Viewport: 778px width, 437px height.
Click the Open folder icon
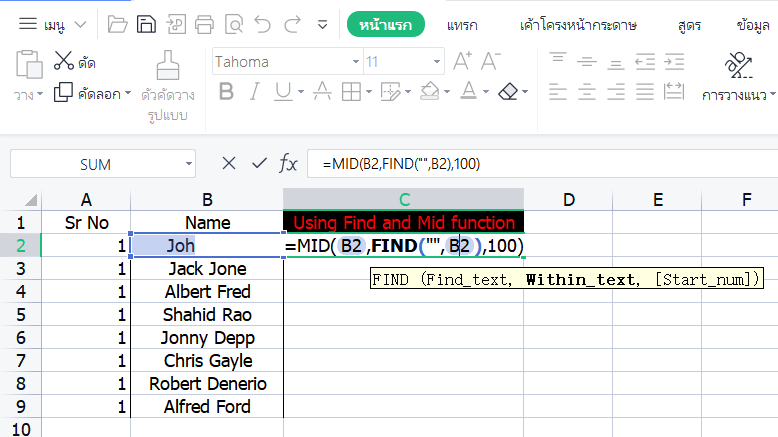point(117,24)
